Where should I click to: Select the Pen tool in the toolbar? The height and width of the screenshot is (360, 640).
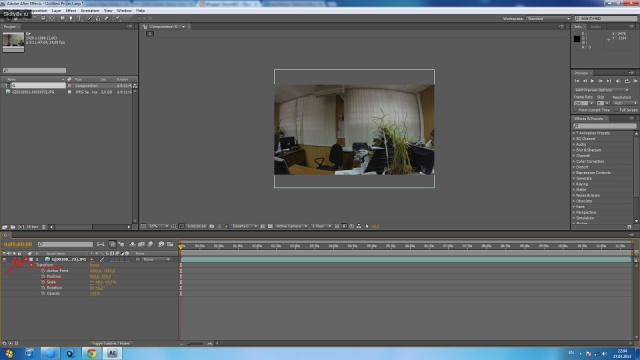click(x=71, y=18)
